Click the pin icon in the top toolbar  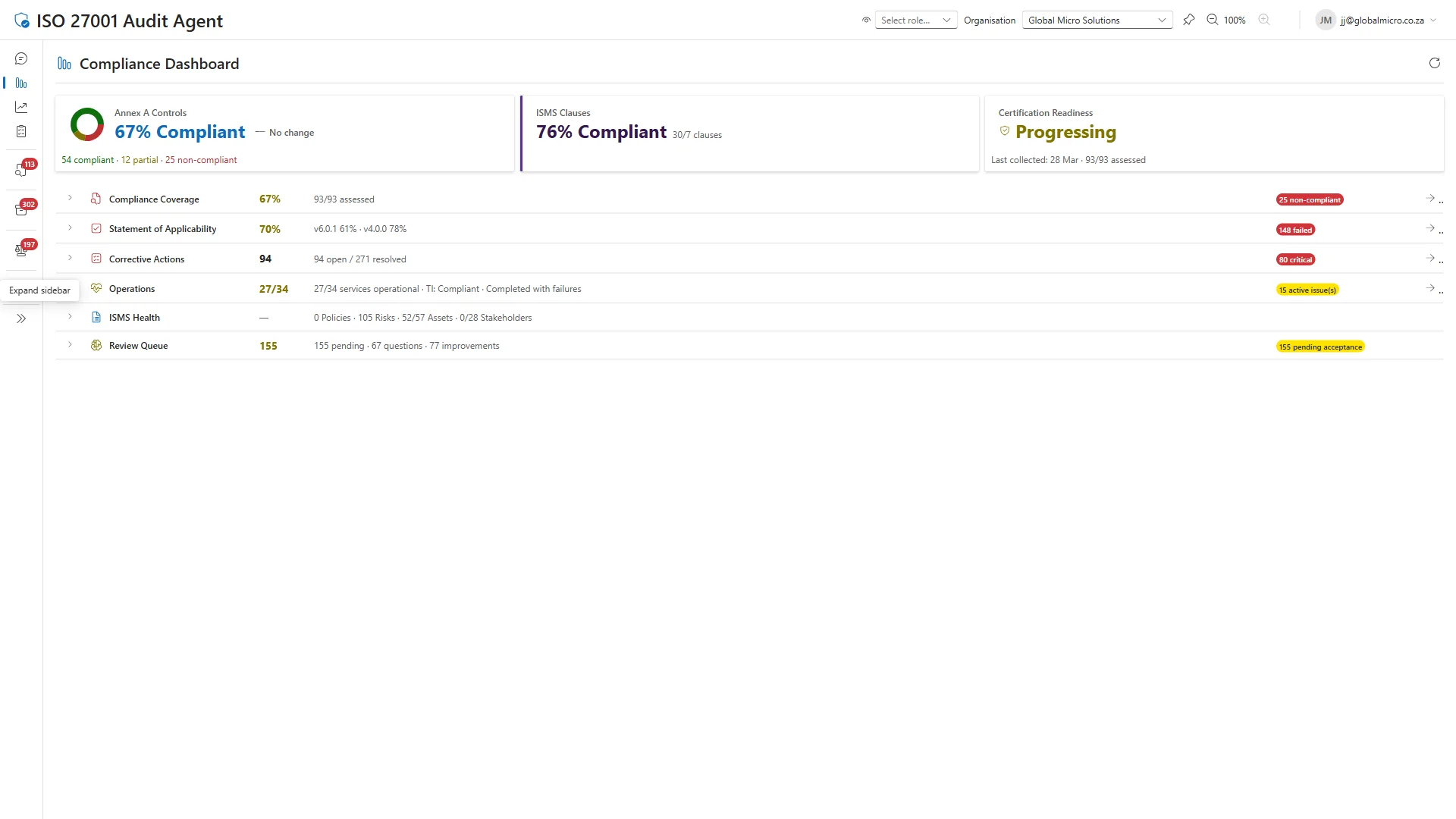tap(1189, 20)
